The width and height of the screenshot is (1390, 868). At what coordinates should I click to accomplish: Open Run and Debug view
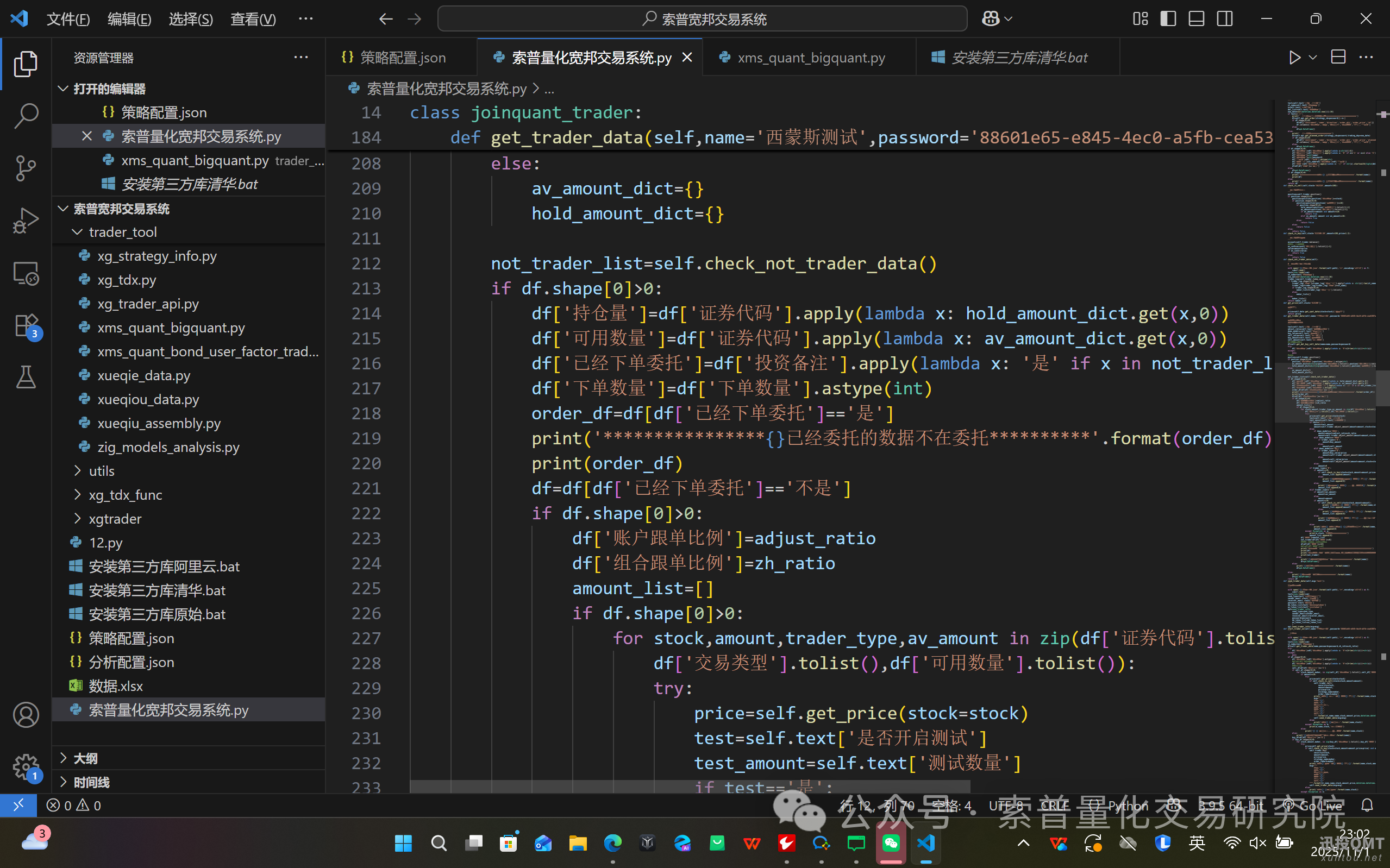(25, 221)
